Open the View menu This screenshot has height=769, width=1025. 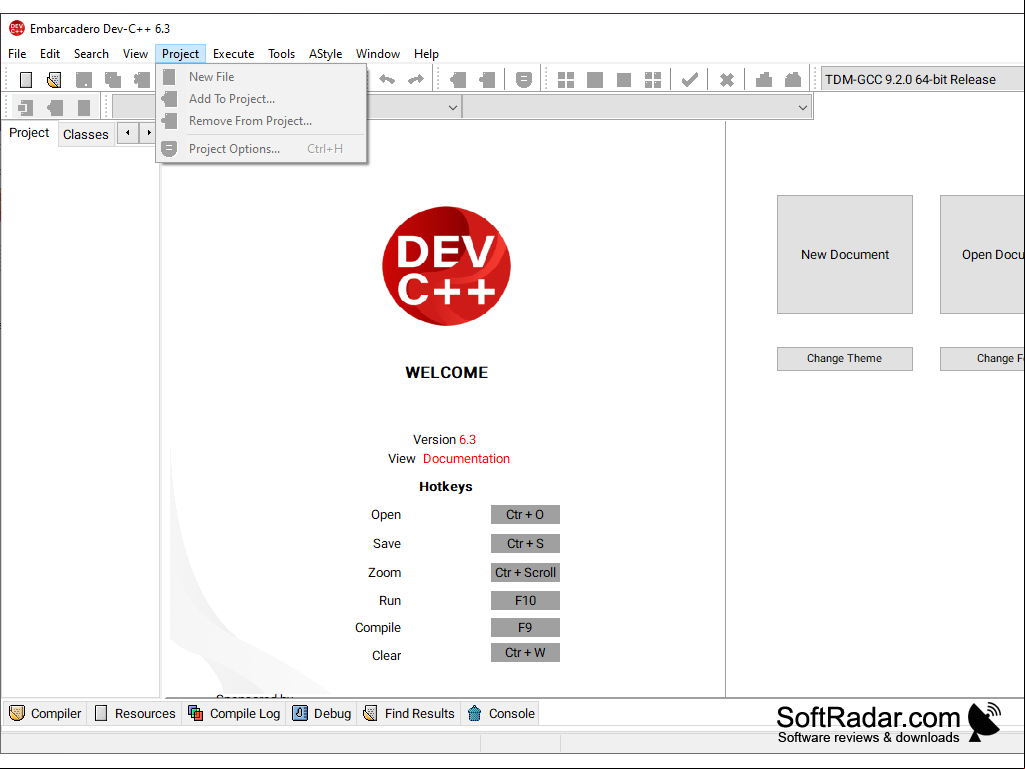click(135, 54)
